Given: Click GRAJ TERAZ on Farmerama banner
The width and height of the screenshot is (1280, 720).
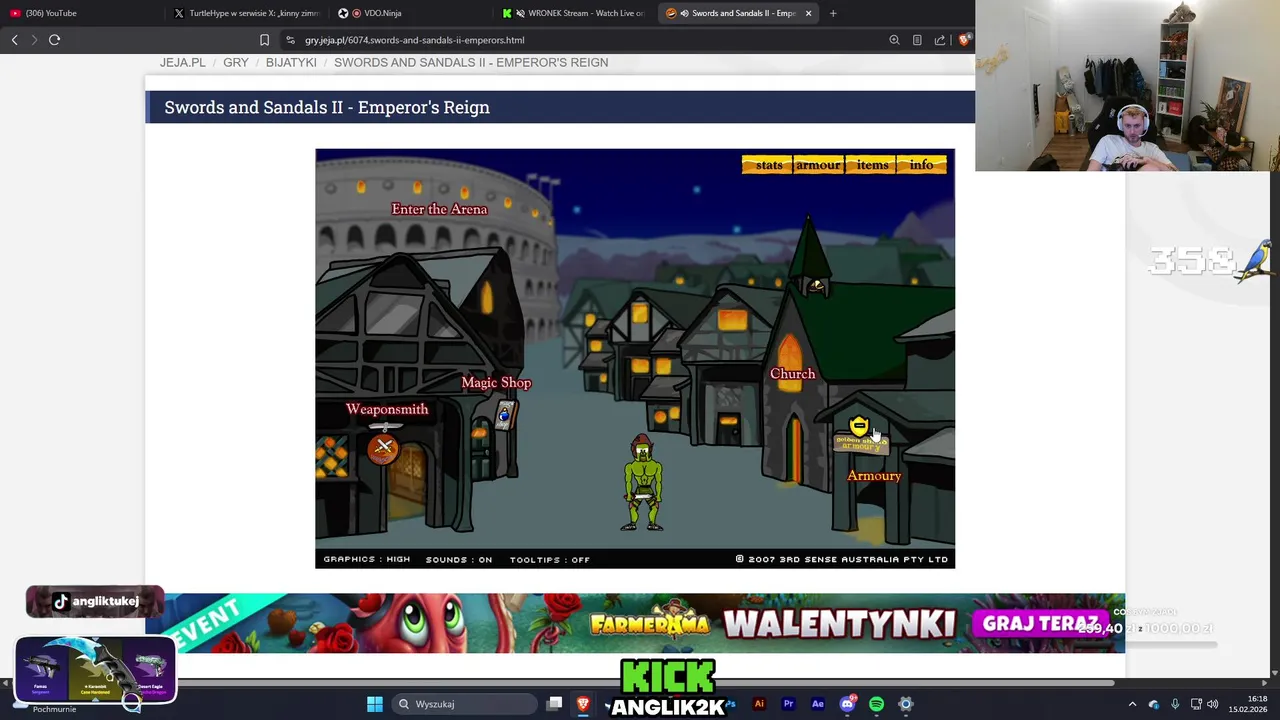Looking at the screenshot, I should click(1041, 624).
